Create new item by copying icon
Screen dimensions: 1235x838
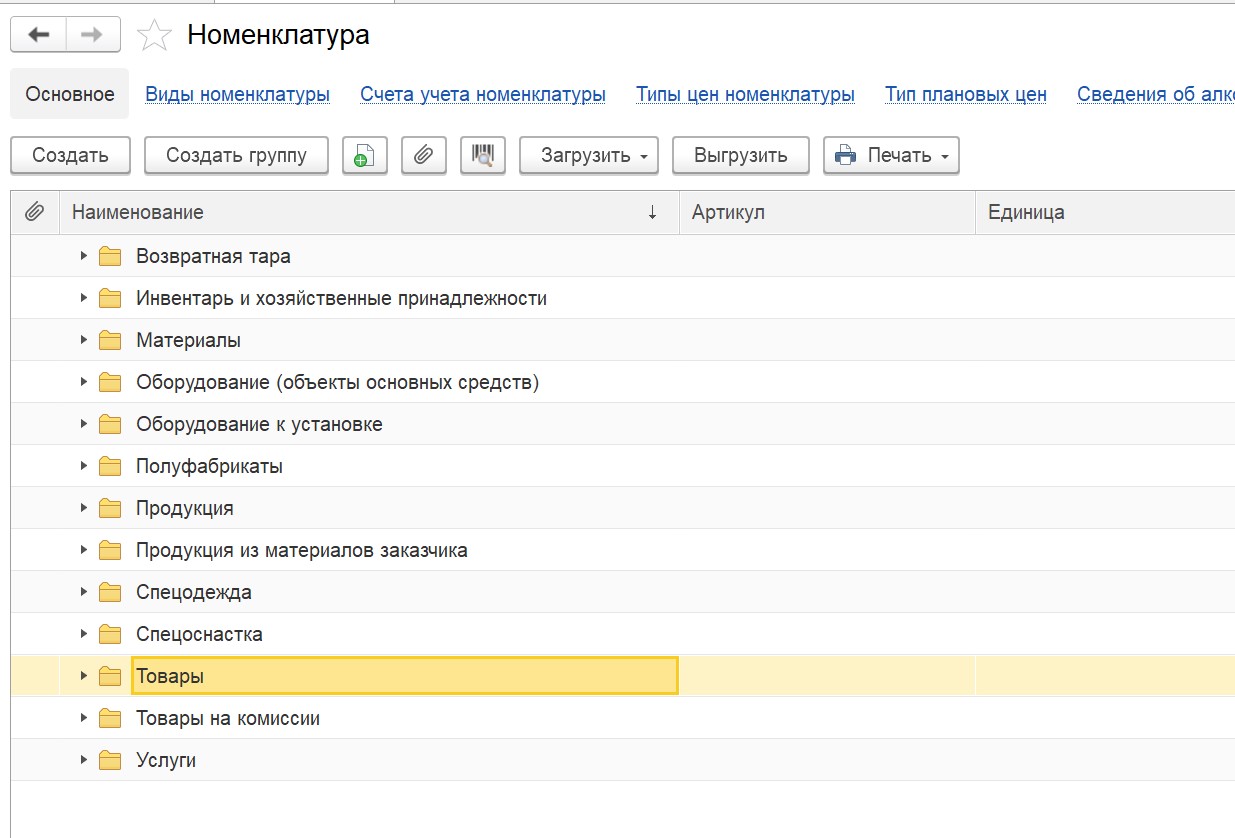pyautogui.click(x=364, y=155)
